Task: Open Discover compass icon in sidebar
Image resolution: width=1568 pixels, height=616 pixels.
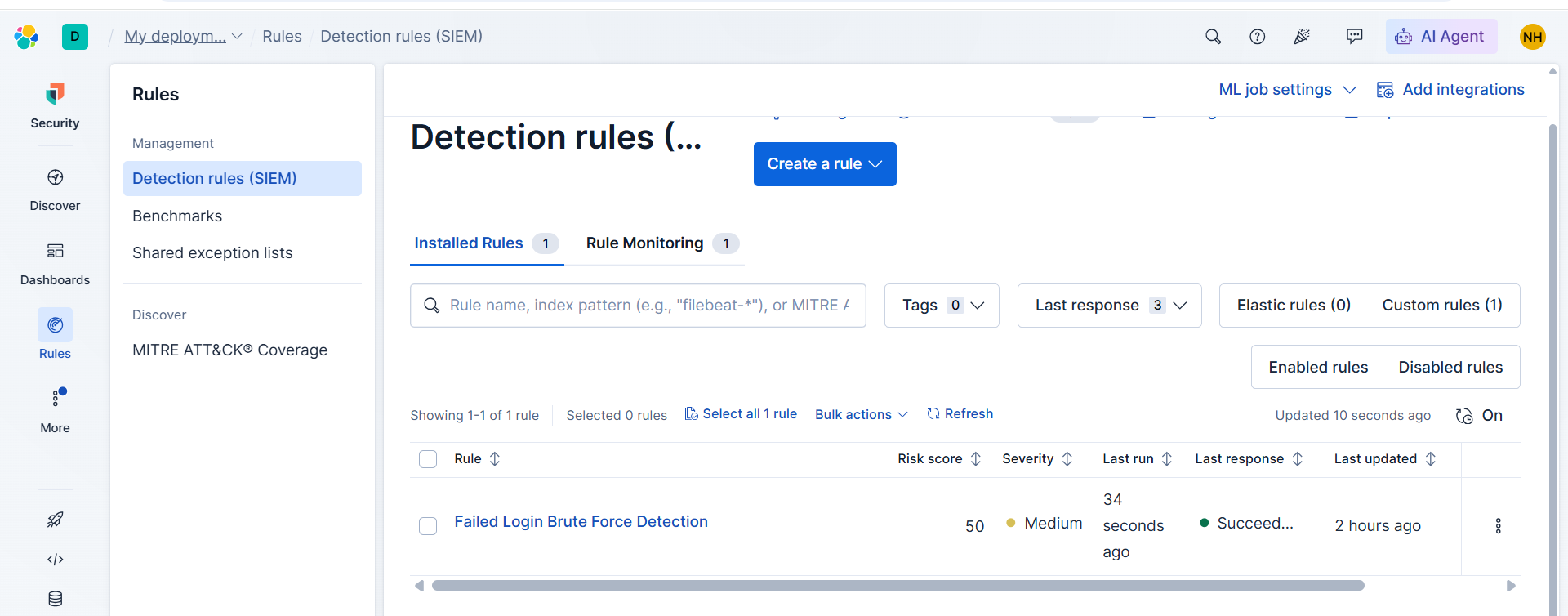Action: pos(55,177)
